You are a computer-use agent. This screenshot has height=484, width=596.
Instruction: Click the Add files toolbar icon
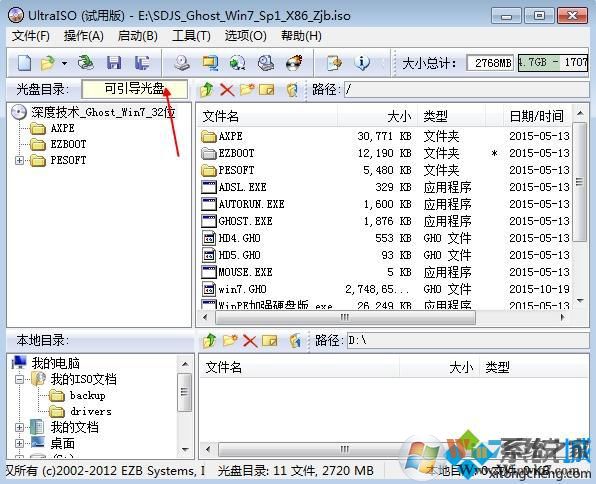coord(334,63)
